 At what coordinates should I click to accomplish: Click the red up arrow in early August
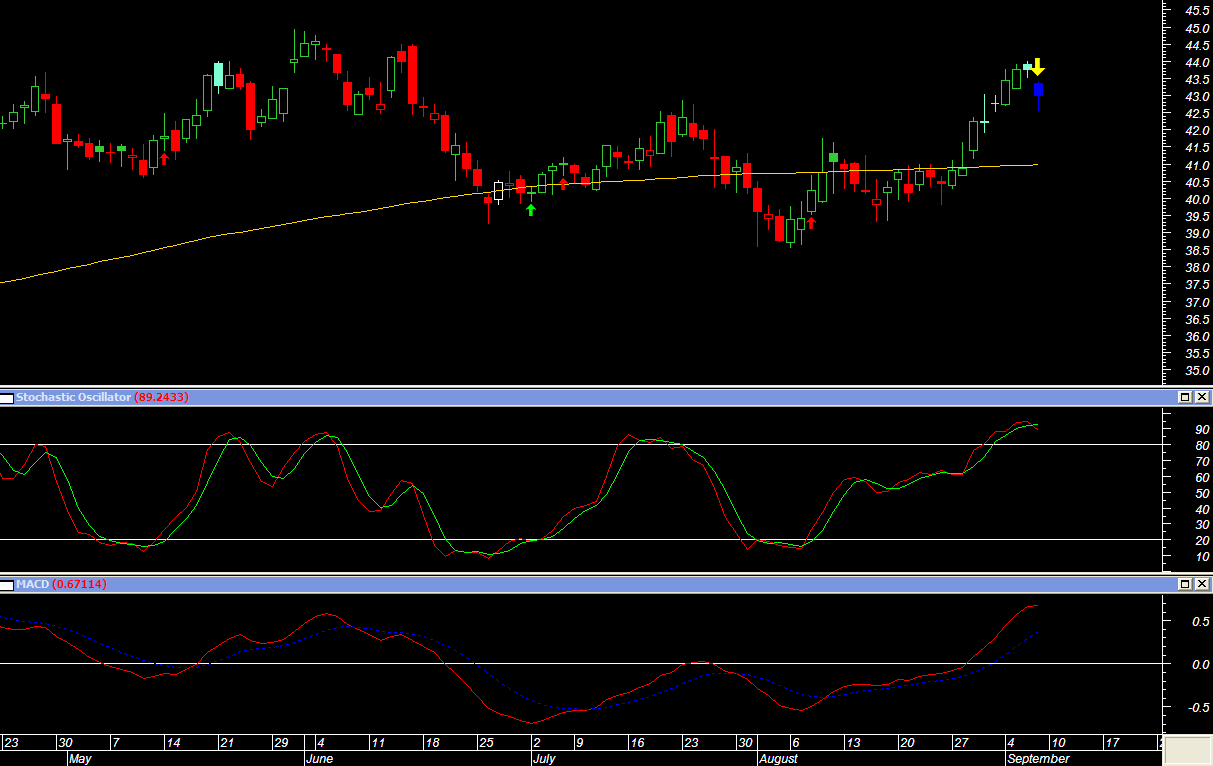click(811, 222)
